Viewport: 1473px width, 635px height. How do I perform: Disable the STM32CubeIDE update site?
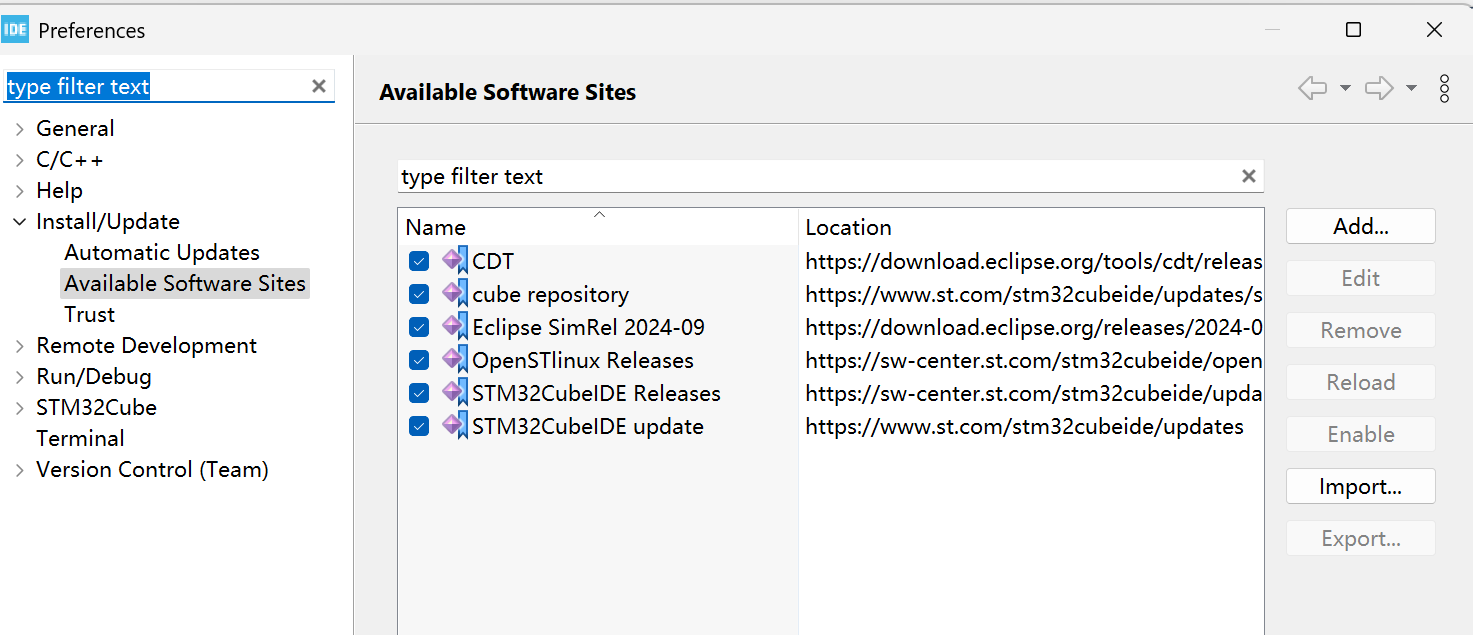pos(418,426)
